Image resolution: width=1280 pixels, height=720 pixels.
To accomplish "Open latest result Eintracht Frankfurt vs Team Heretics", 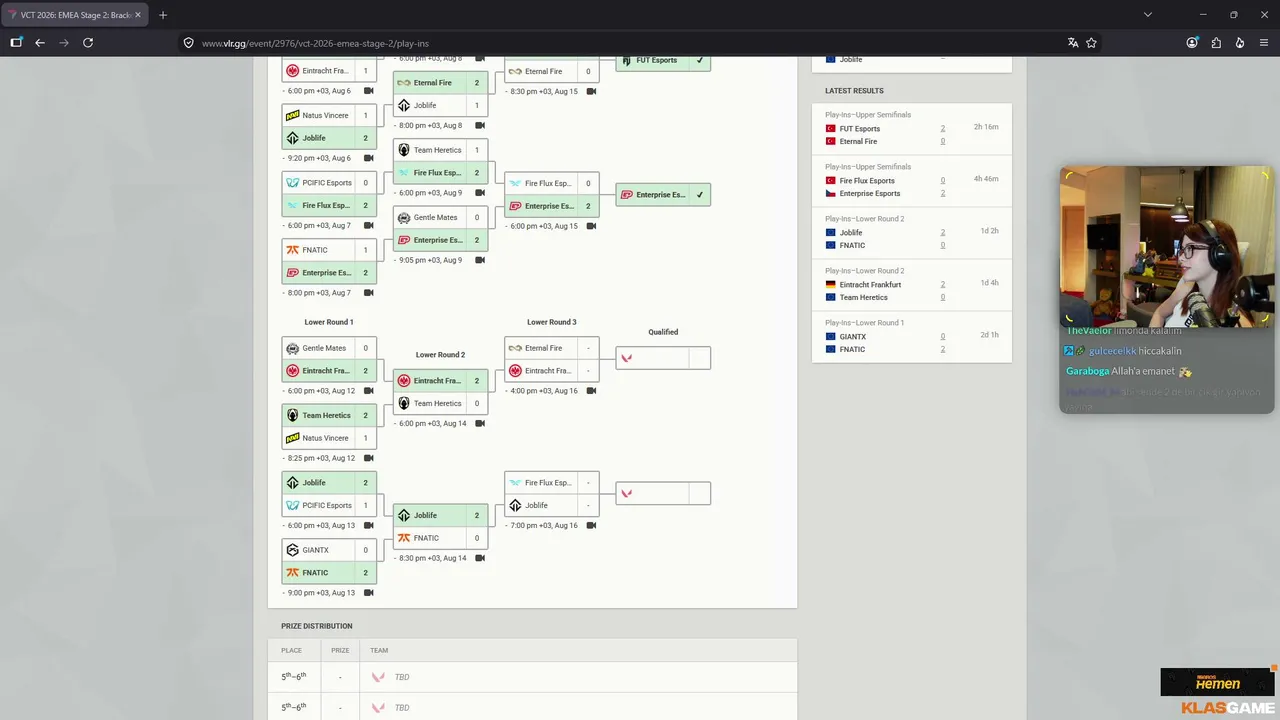I will pos(912,285).
